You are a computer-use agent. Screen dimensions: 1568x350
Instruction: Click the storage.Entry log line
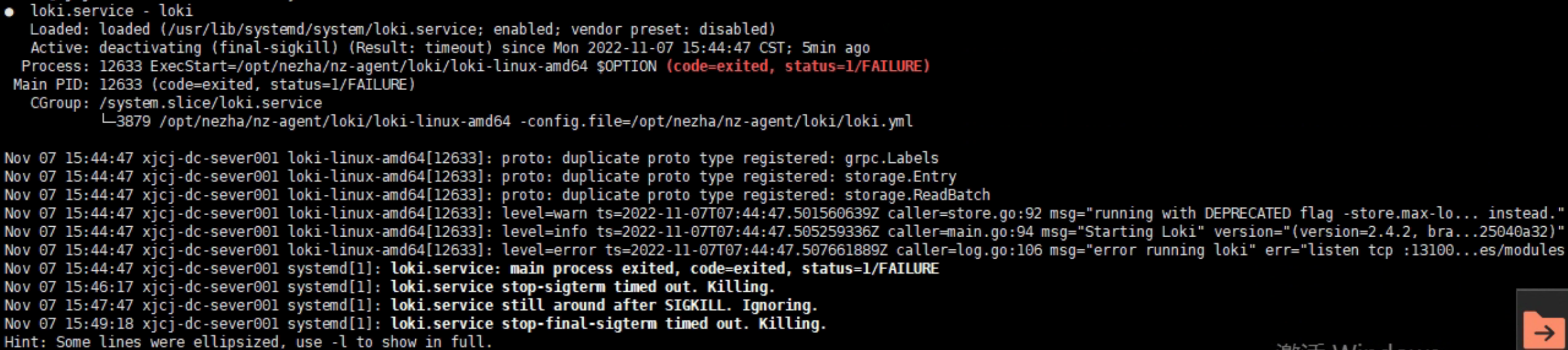pos(728,177)
